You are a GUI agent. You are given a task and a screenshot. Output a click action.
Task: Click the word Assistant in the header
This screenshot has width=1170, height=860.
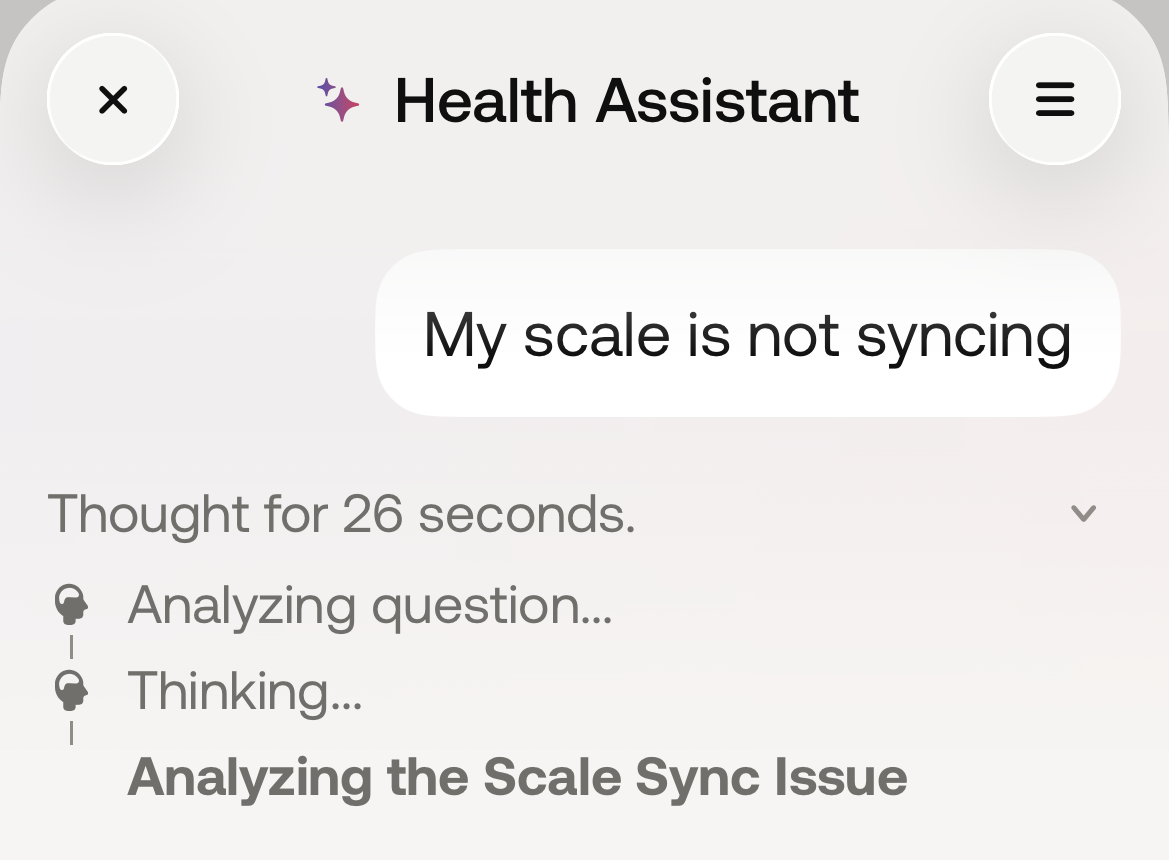pyautogui.click(x=728, y=101)
